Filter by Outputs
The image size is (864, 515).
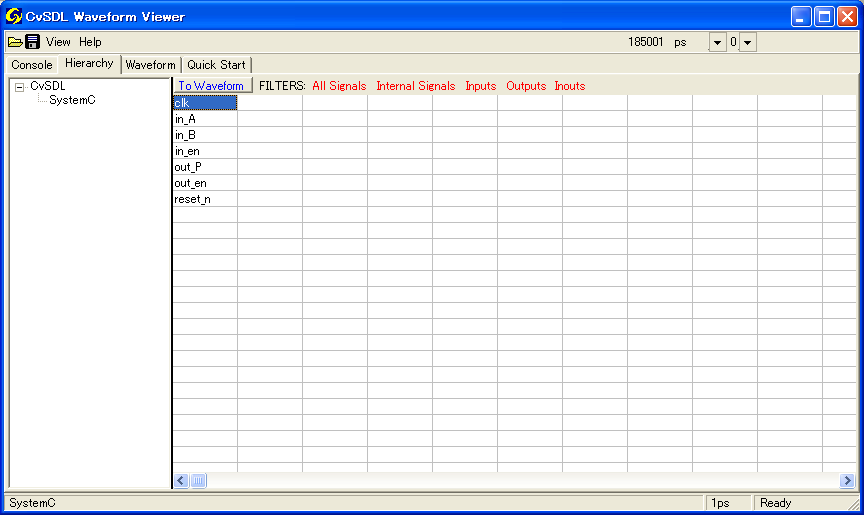point(526,86)
